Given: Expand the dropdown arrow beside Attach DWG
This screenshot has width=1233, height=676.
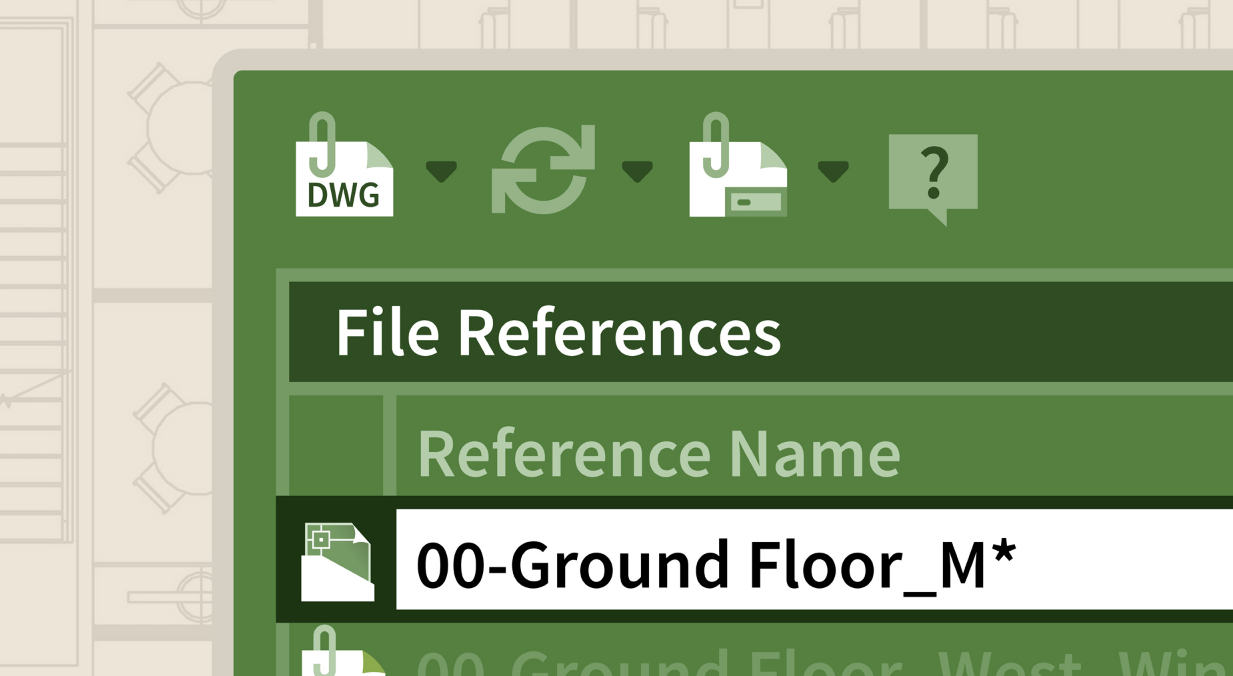Looking at the screenshot, I should pyautogui.click(x=441, y=172).
